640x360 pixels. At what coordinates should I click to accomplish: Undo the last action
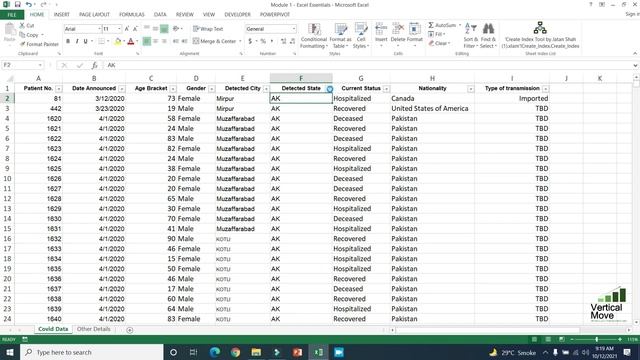click(29, 4)
